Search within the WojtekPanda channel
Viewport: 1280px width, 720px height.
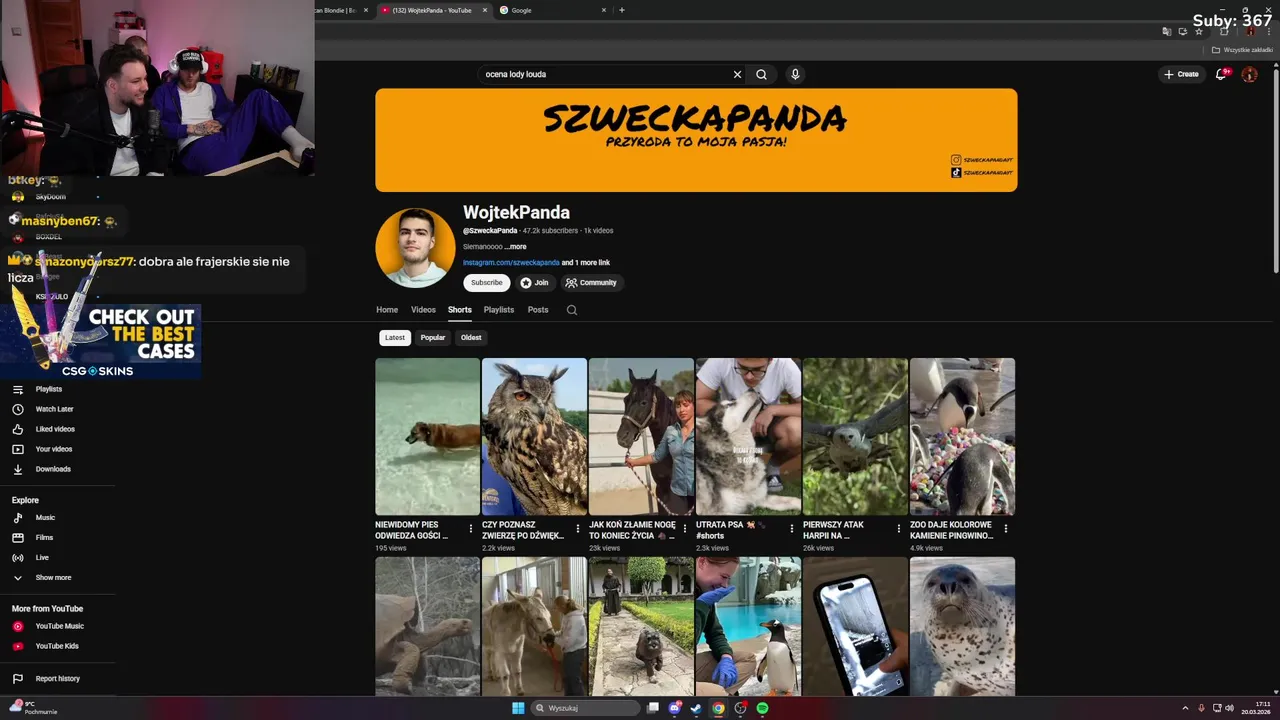[x=572, y=310]
